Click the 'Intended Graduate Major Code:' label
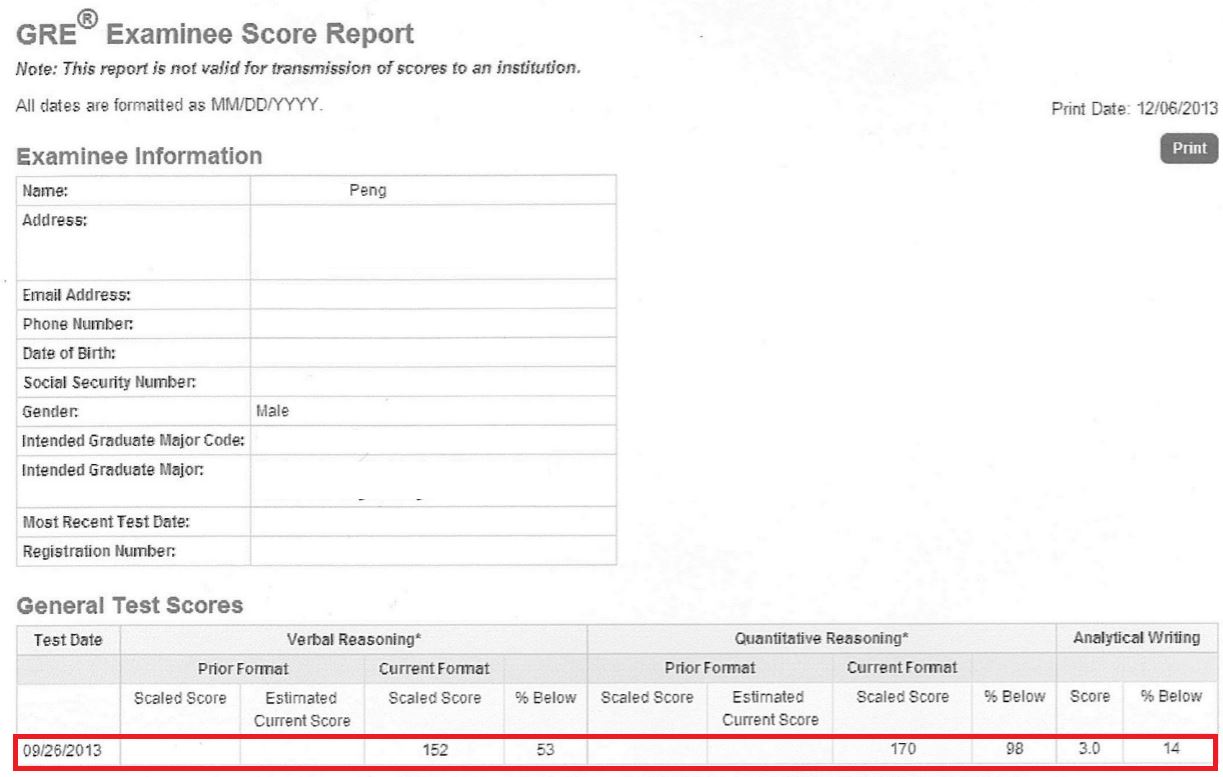 pyautogui.click(x=133, y=440)
